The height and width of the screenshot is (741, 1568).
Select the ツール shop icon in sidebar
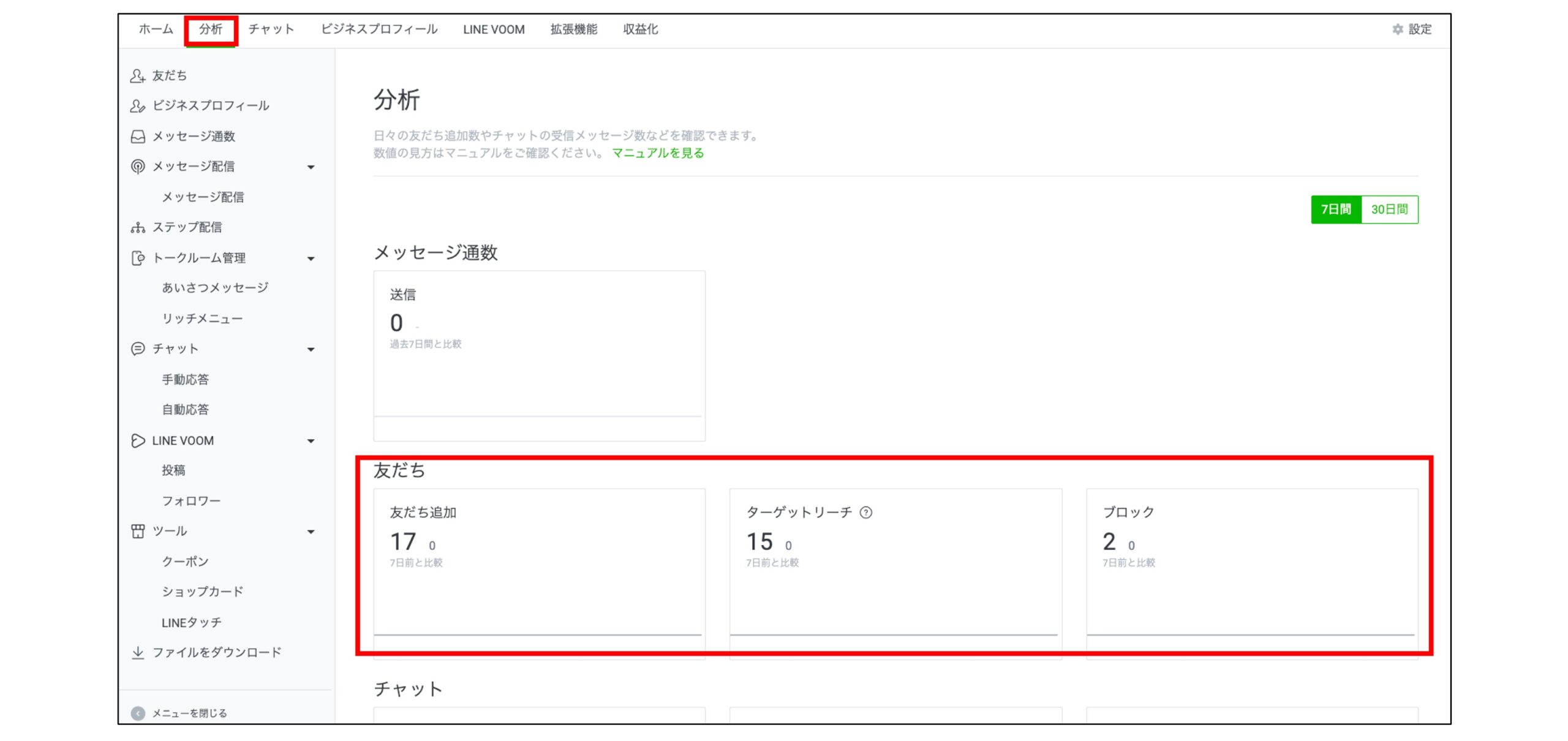coord(137,531)
